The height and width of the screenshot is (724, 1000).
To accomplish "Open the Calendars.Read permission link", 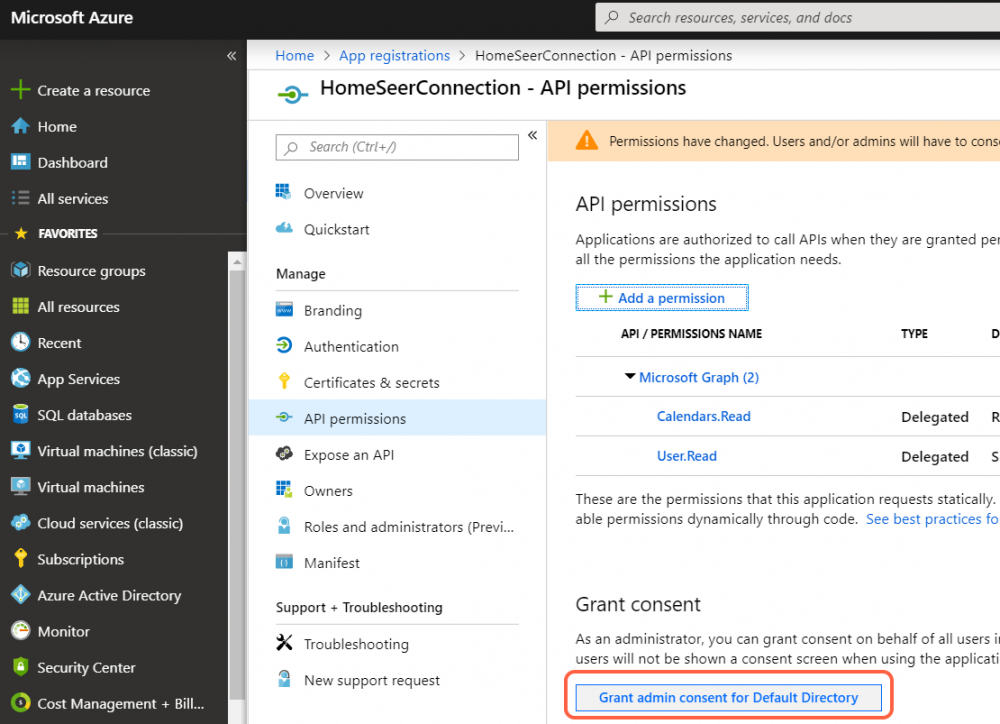I will (x=703, y=416).
